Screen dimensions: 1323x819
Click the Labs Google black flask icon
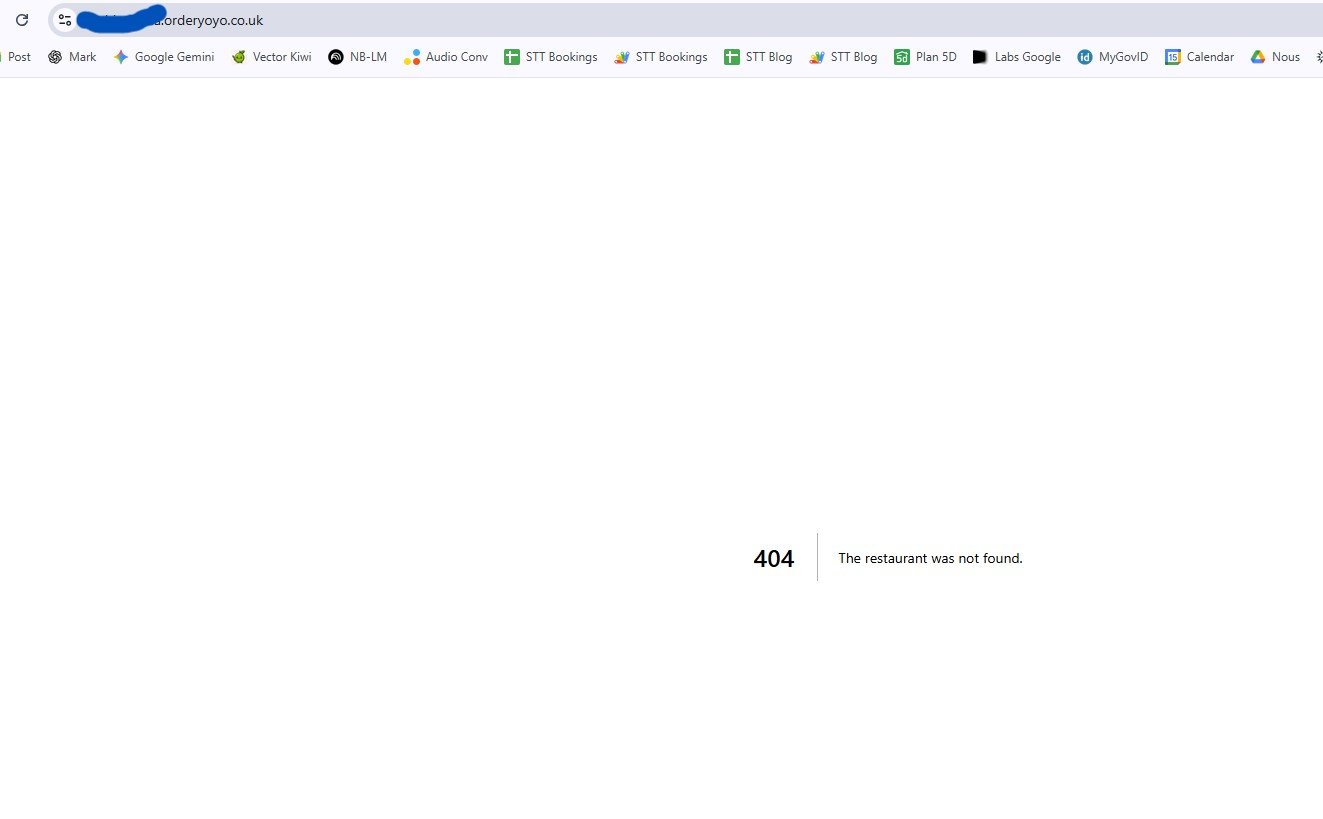point(979,57)
